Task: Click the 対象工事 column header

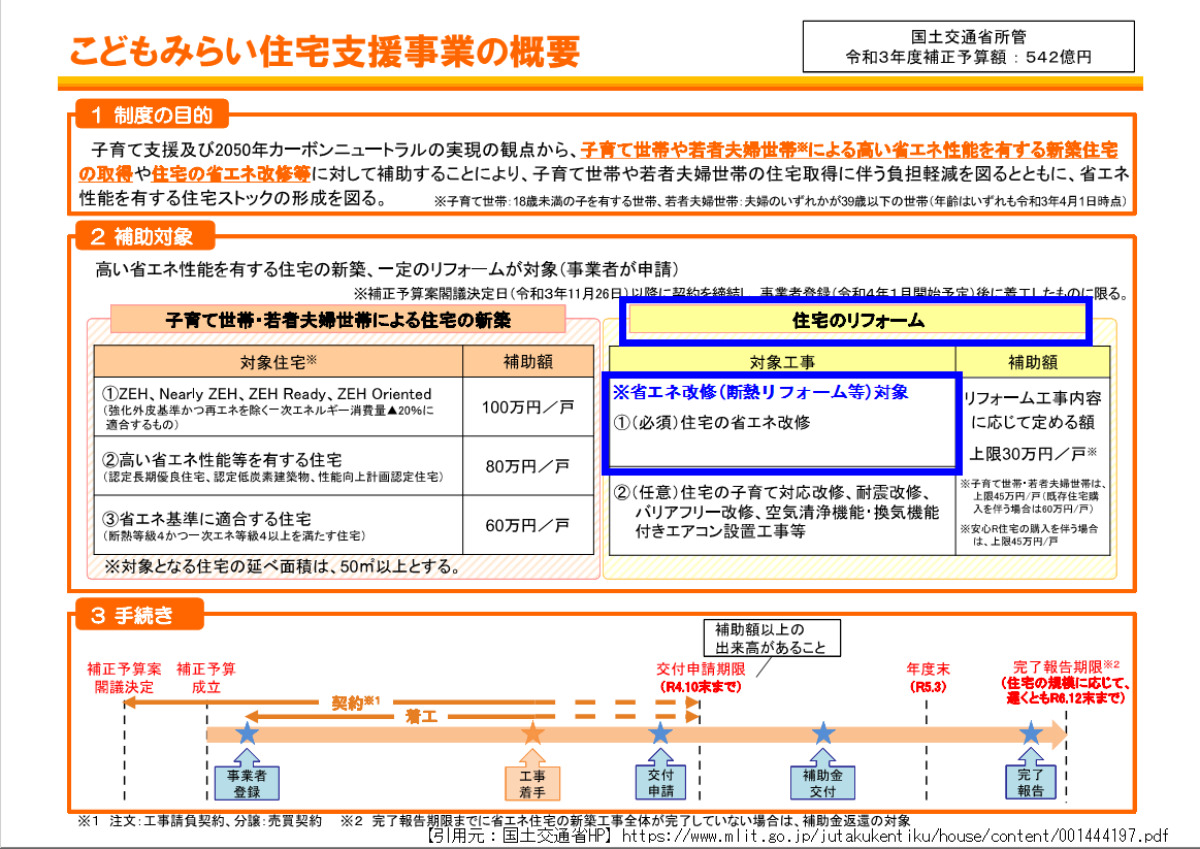Action: tap(782, 362)
